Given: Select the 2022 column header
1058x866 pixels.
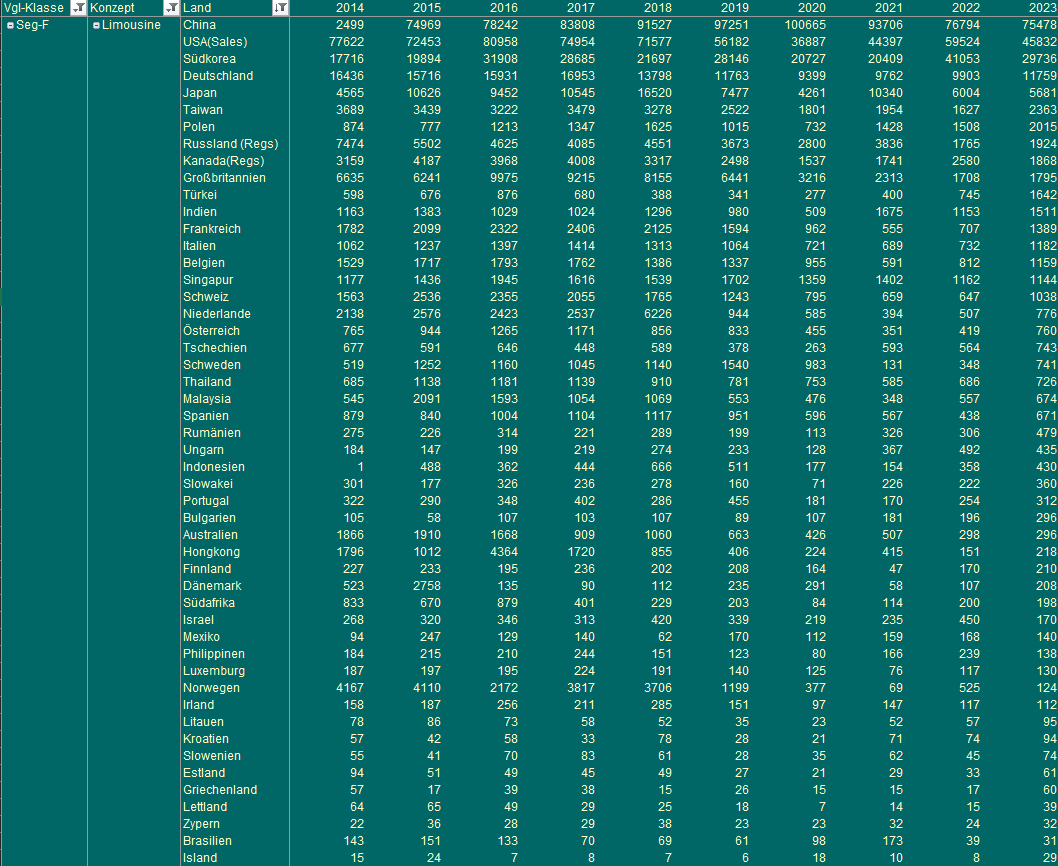Looking at the screenshot, I should point(965,8).
